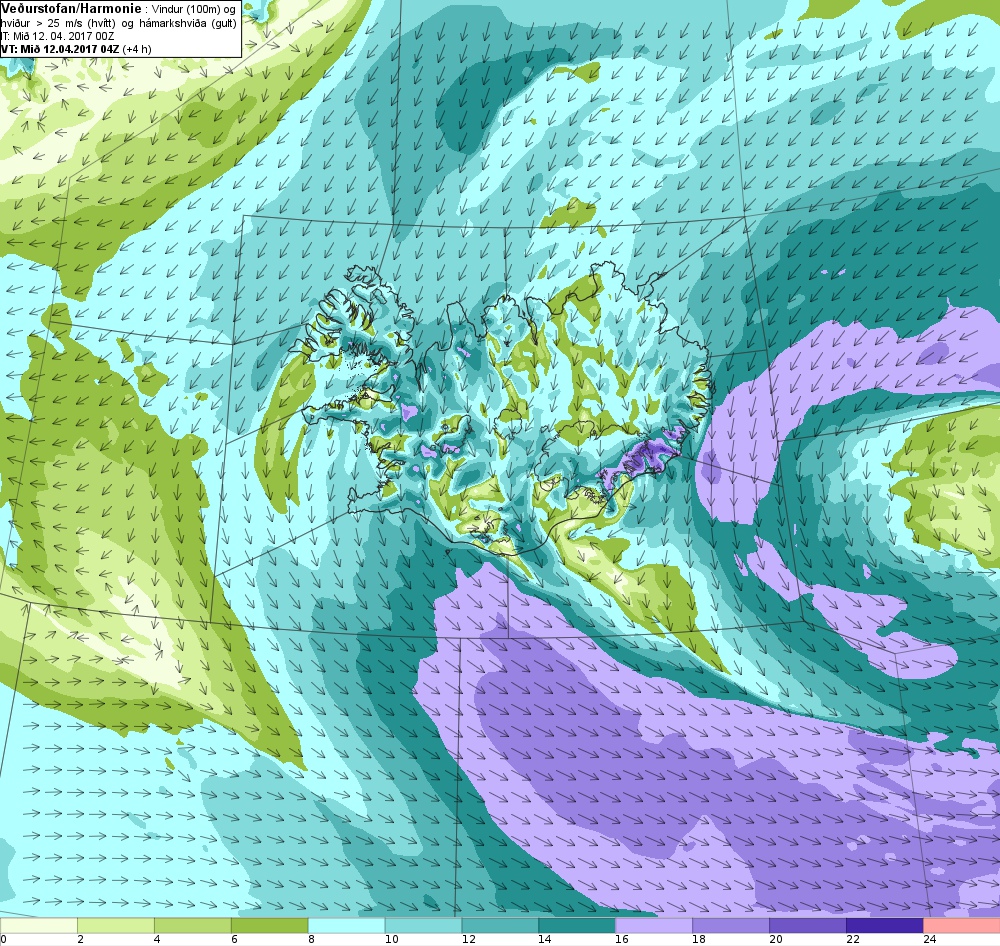Click the '22' label on the color scale
The height and width of the screenshot is (946, 1000).
pos(852,940)
